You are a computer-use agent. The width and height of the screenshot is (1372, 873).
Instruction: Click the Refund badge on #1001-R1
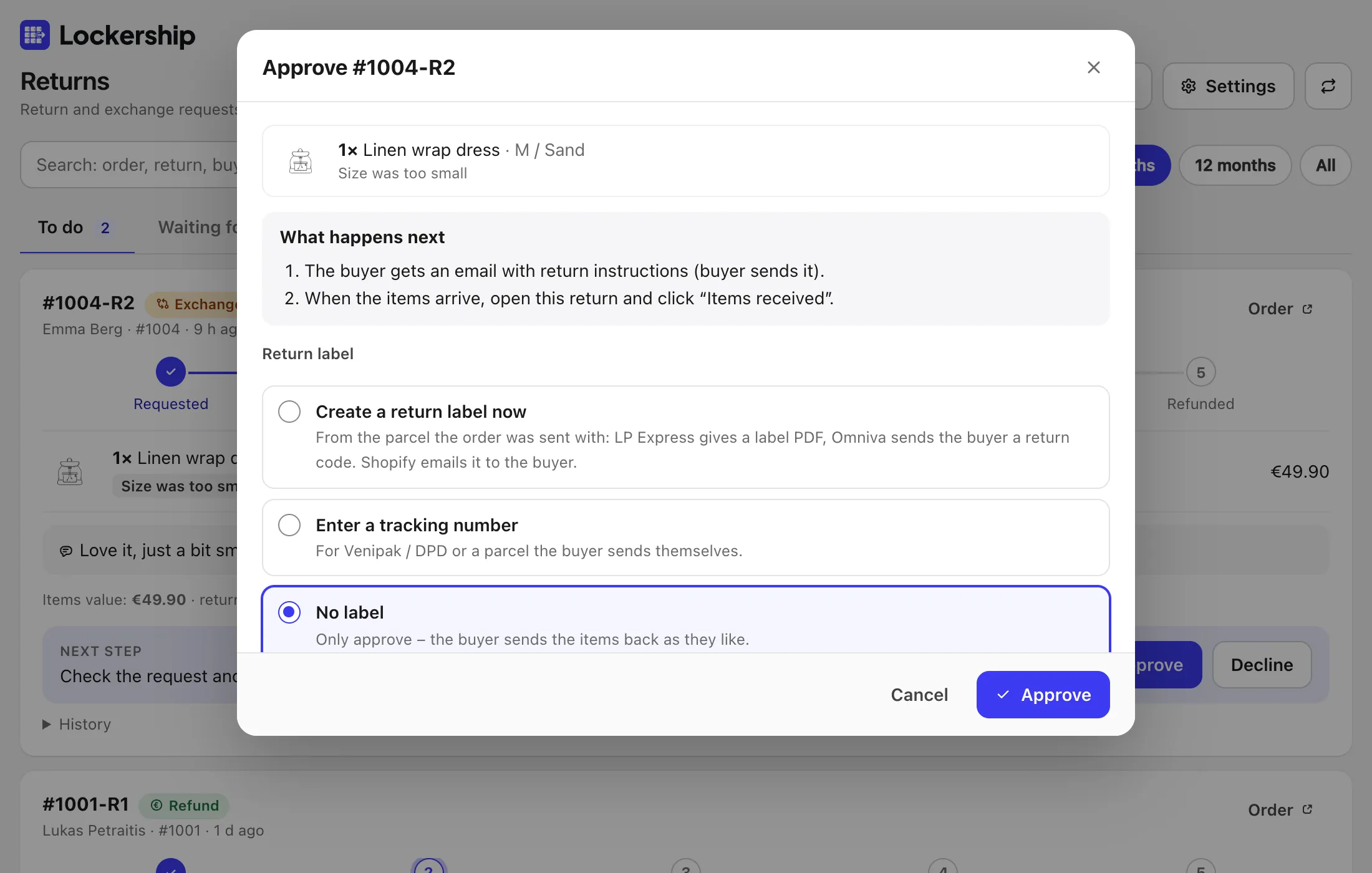click(x=184, y=806)
